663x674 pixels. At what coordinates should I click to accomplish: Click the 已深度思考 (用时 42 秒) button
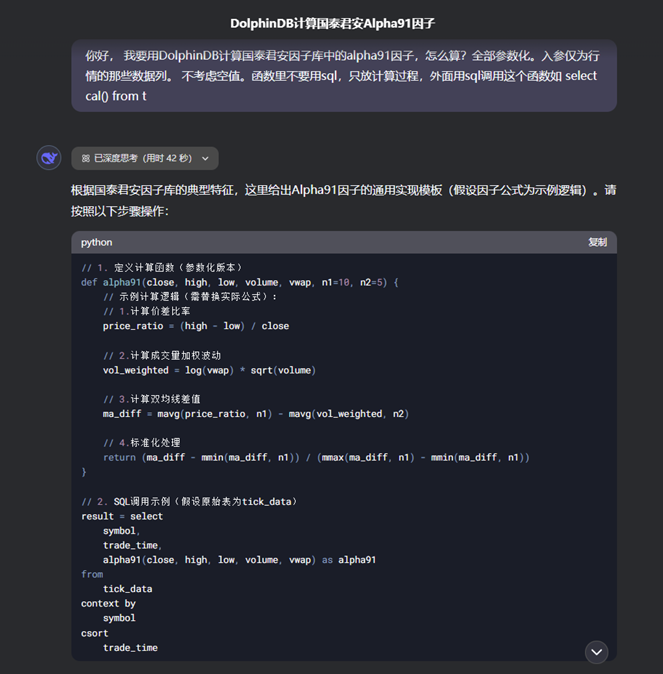coord(145,158)
